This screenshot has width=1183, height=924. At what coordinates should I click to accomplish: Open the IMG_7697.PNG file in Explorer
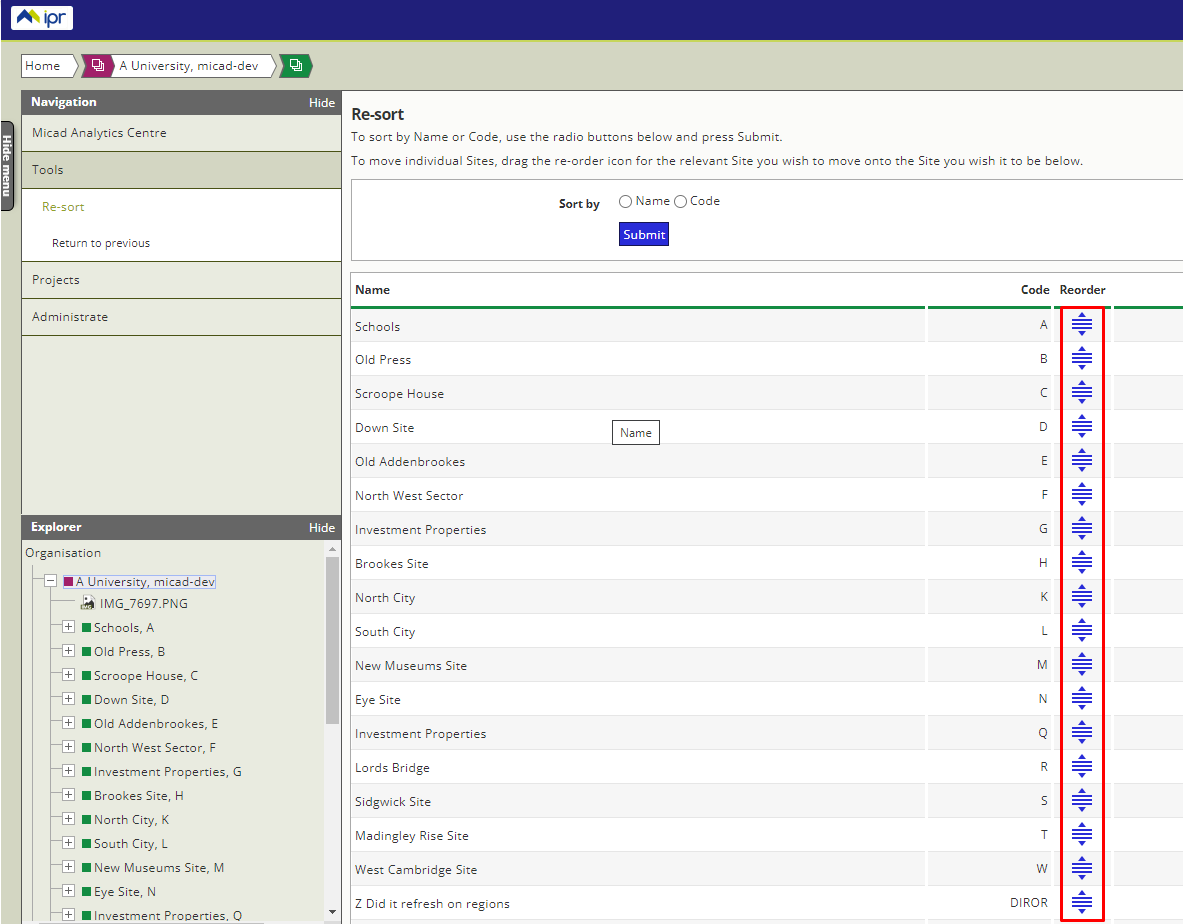point(143,604)
